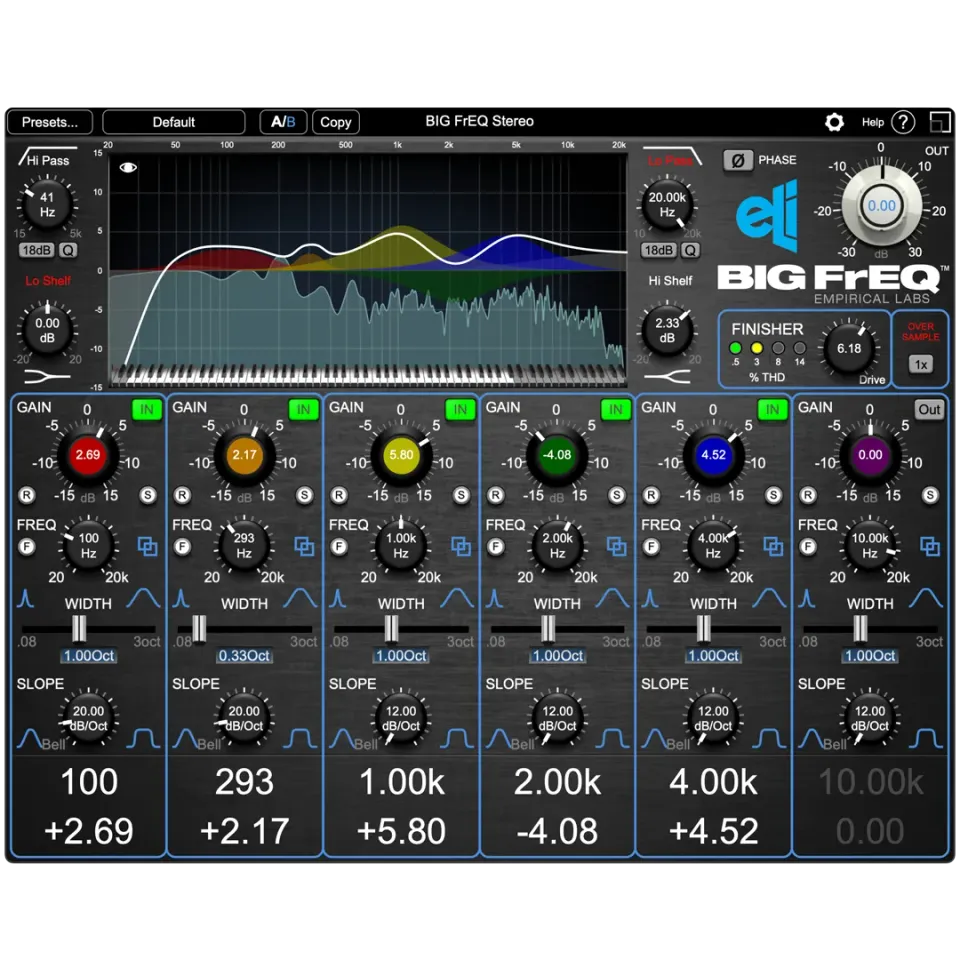The width and height of the screenshot is (960, 960).
Task: Click the link icon on 1.00k band
Action: coord(460,546)
